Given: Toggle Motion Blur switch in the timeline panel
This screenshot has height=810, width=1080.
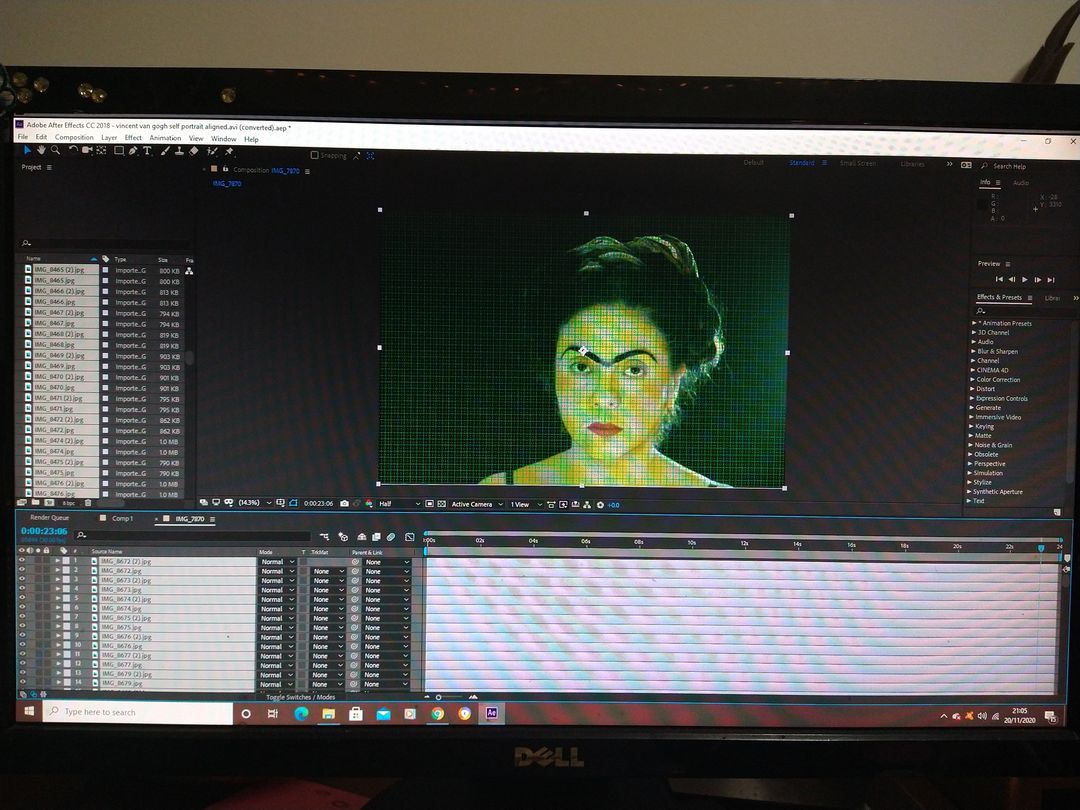Looking at the screenshot, I should point(390,536).
